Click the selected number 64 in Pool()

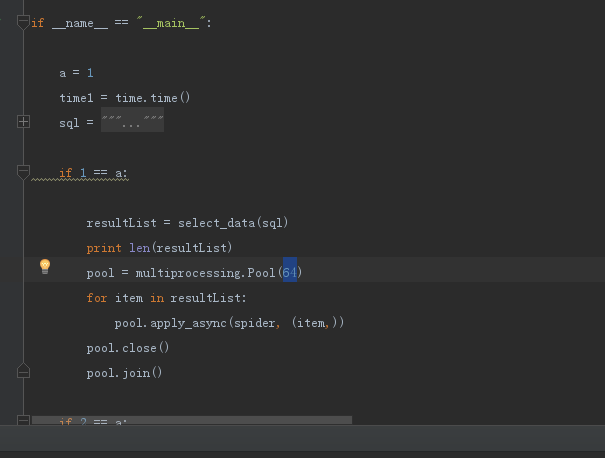290,272
